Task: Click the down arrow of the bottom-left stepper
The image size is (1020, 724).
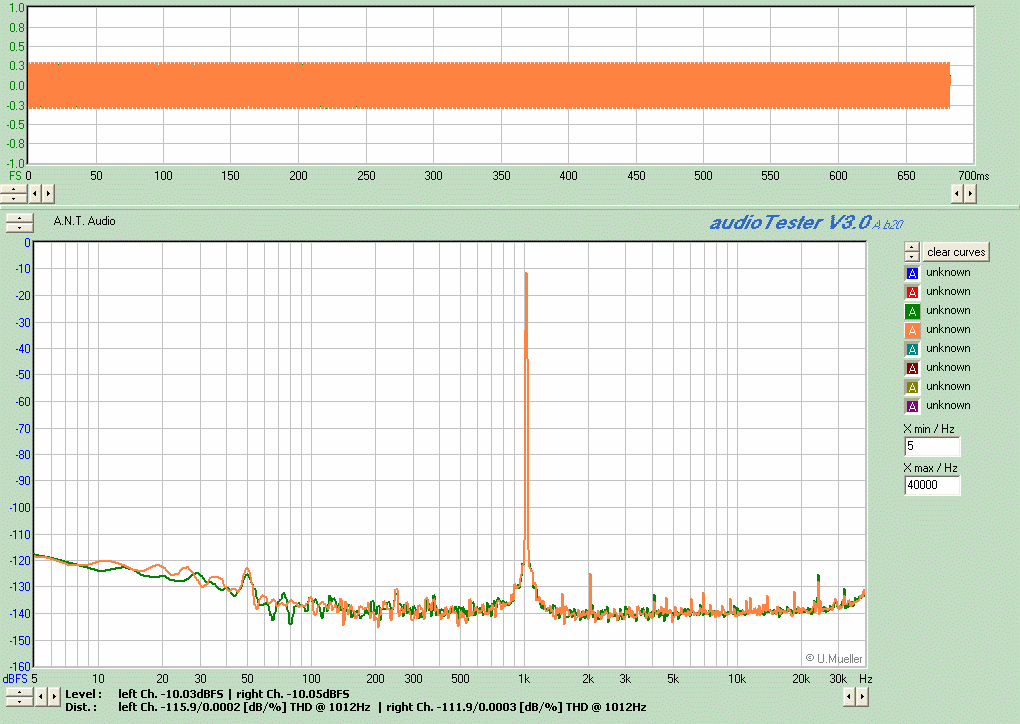Action: 19,702
